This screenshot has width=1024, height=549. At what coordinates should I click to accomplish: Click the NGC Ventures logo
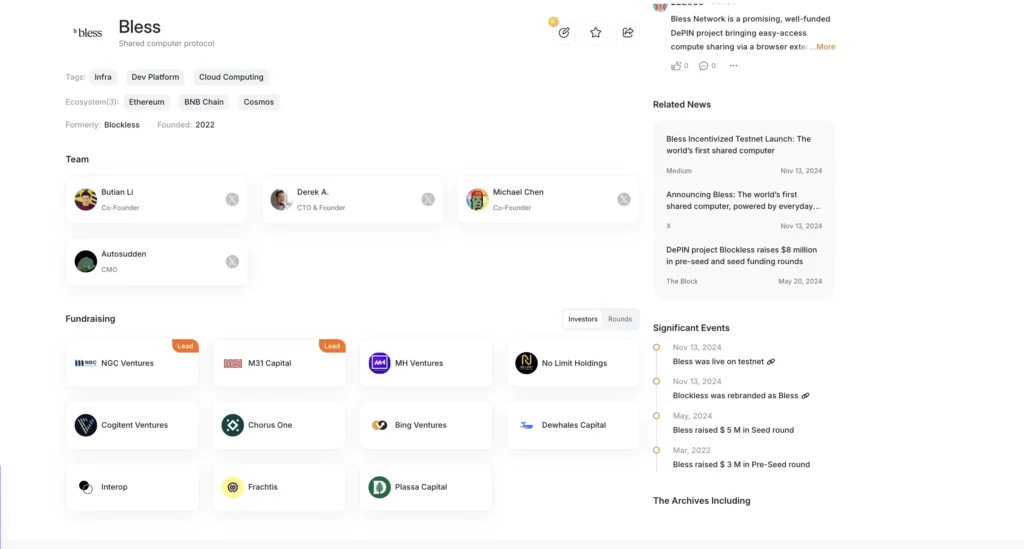click(86, 363)
